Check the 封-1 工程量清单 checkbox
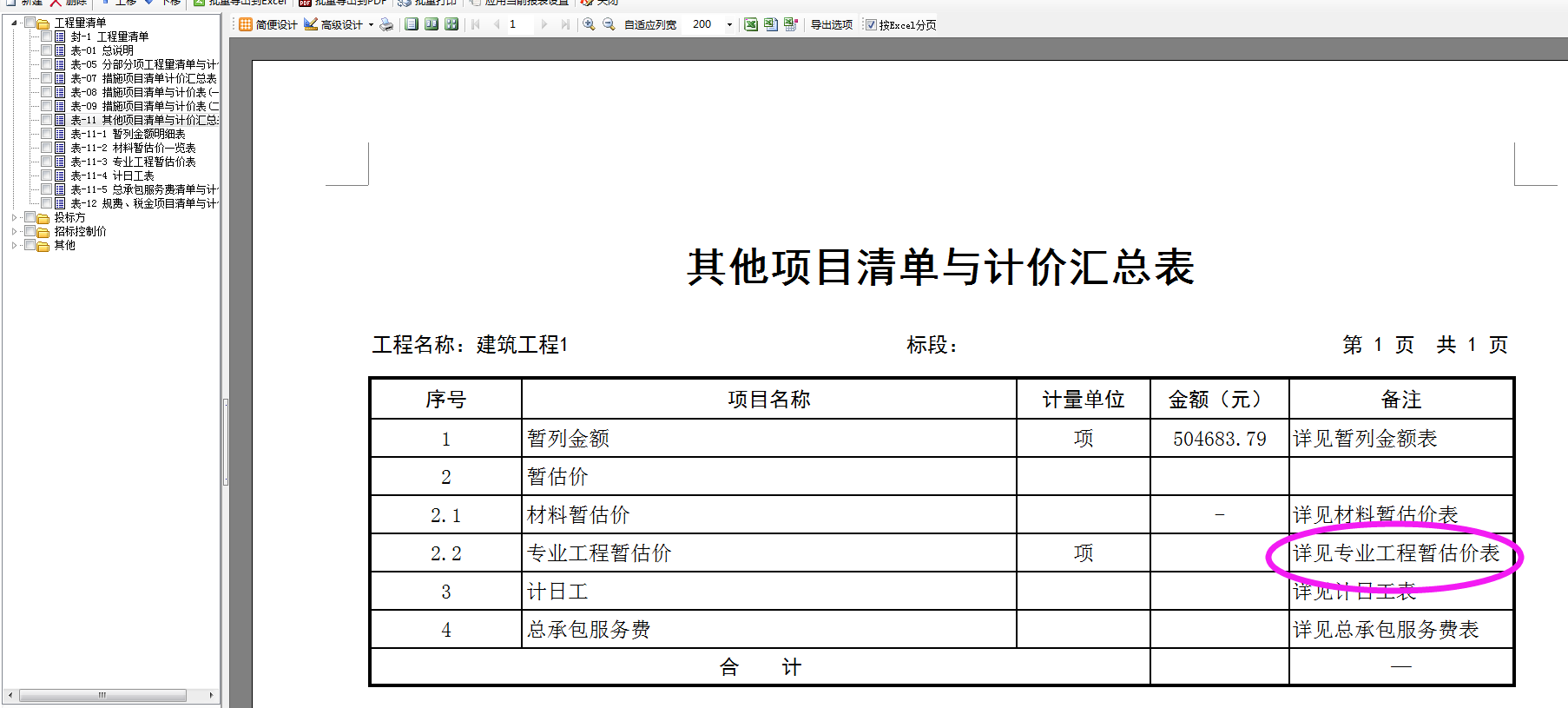The width and height of the screenshot is (1568, 708). [x=46, y=36]
